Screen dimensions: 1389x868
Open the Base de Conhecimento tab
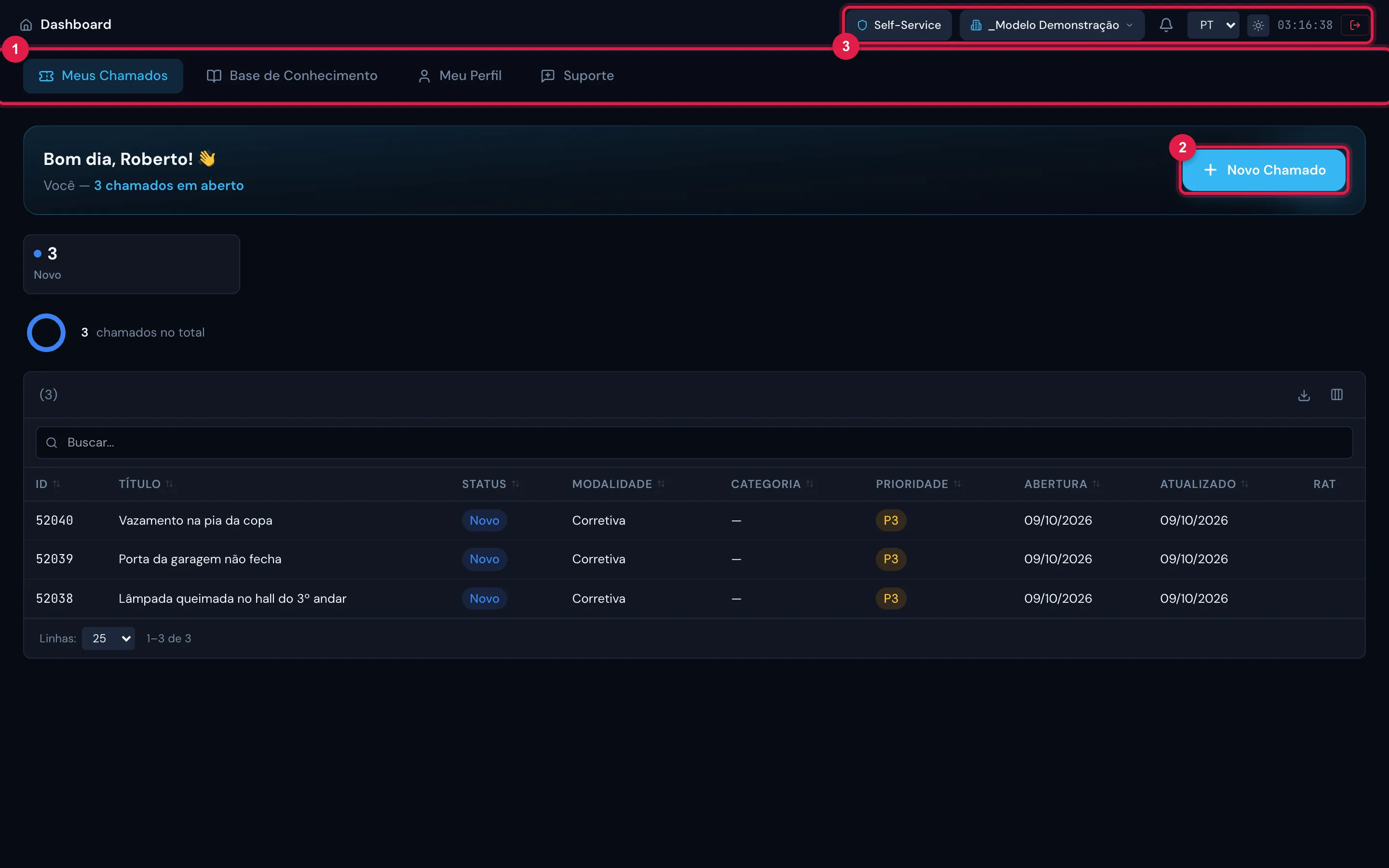[292, 76]
